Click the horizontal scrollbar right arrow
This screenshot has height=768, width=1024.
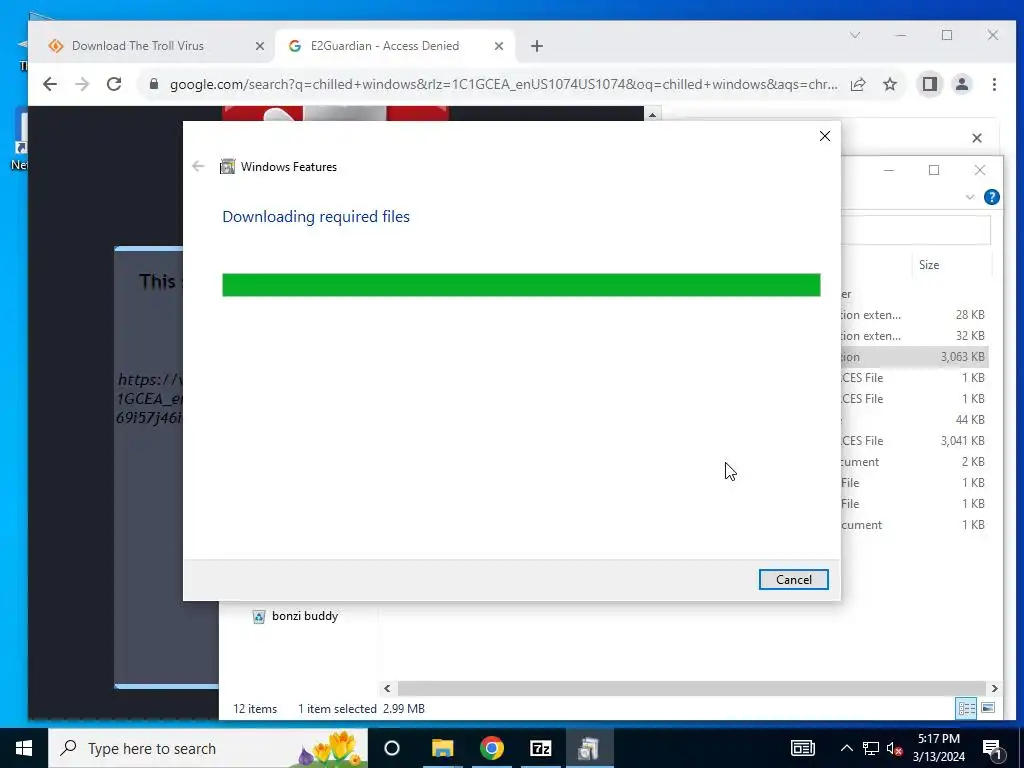pos(995,688)
